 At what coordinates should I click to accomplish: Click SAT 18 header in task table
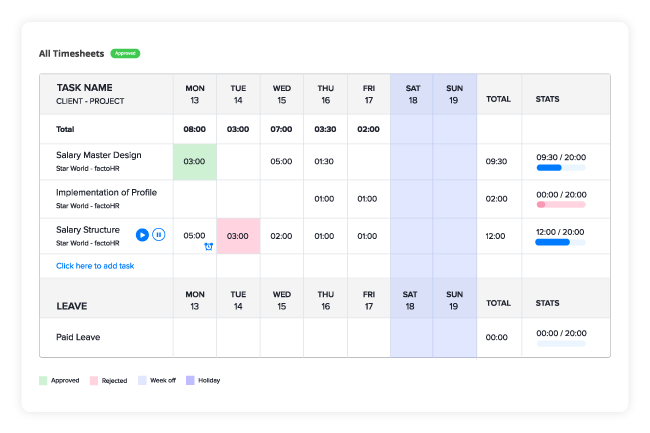413,94
